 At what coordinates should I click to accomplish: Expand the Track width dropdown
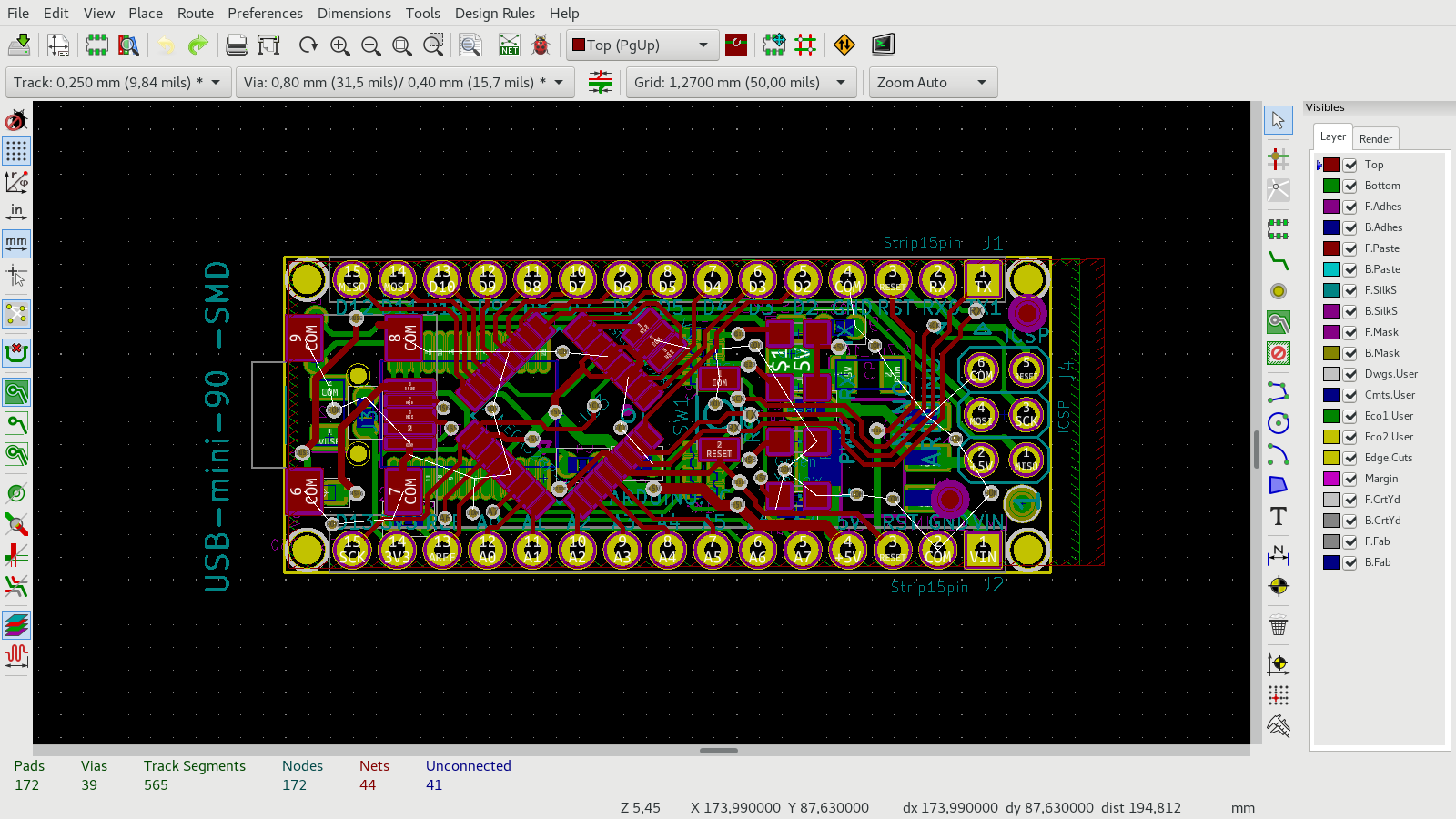click(216, 83)
